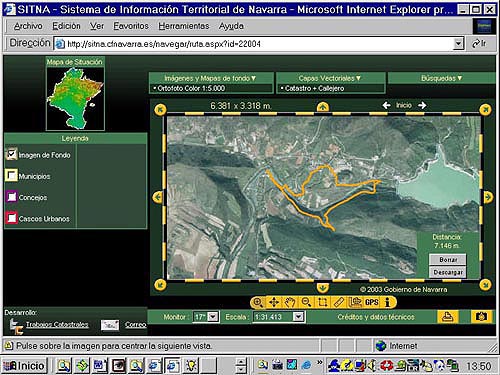Image resolution: width=500 pixels, height=375 pixels.
Task: Expand Imágenes y Mapas de fondo menu
Action: pyautogui.click(x=210, y=78)
